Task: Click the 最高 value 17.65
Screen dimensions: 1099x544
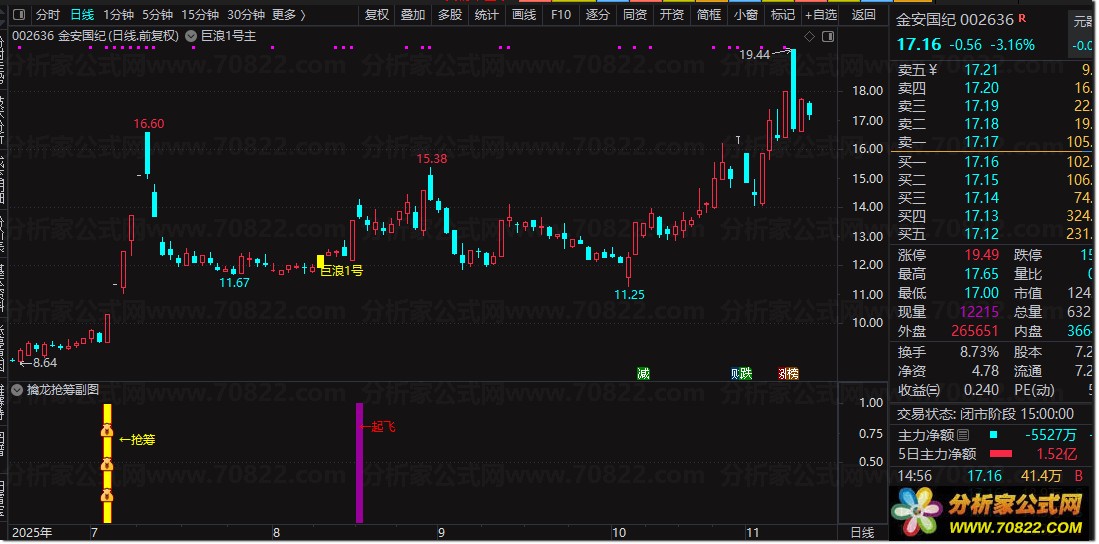Action: click(x=981, y=274)
